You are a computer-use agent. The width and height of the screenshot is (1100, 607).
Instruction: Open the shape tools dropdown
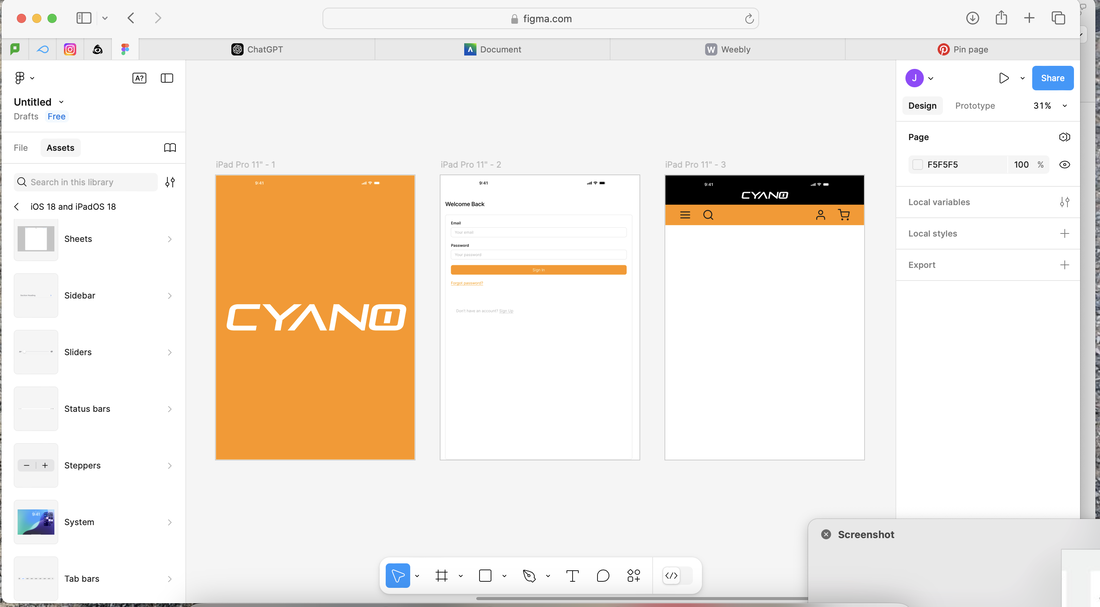504,576
